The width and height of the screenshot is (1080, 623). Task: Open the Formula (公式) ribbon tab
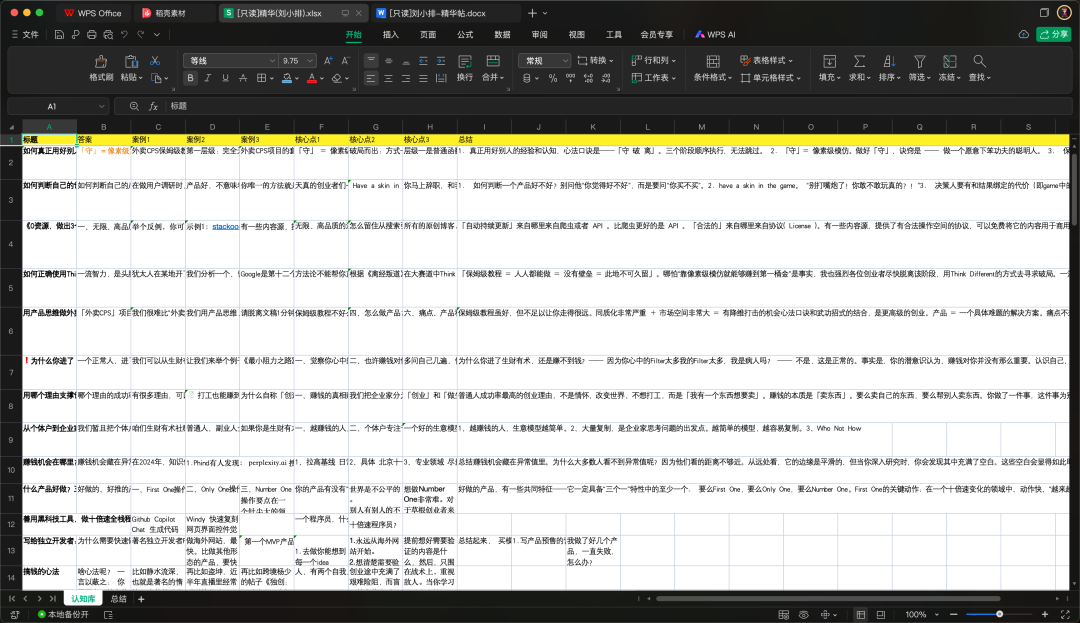point(466,34)
